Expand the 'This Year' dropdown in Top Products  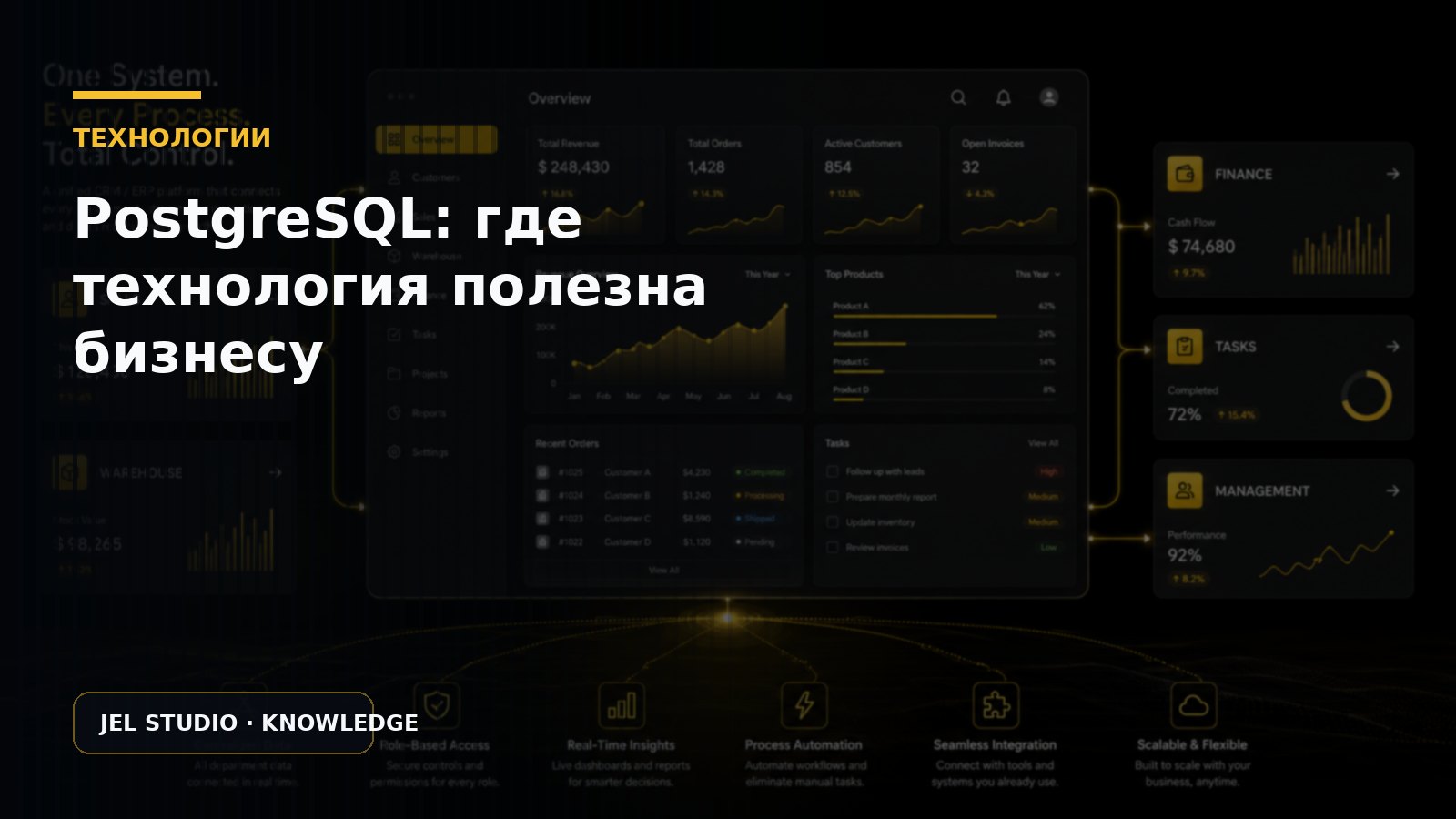tap(1037, 274)
